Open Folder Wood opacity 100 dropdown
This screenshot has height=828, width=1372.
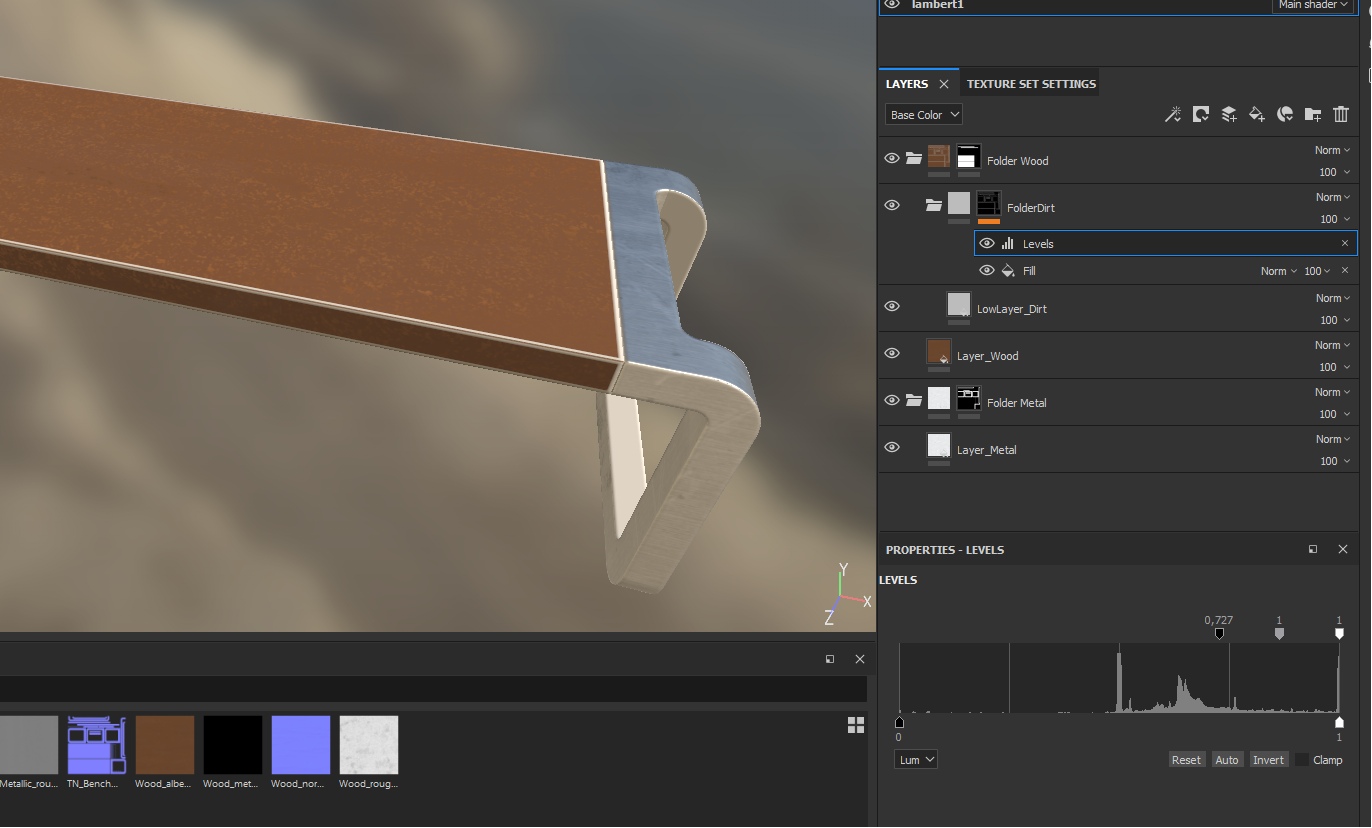click(1335, 172)
